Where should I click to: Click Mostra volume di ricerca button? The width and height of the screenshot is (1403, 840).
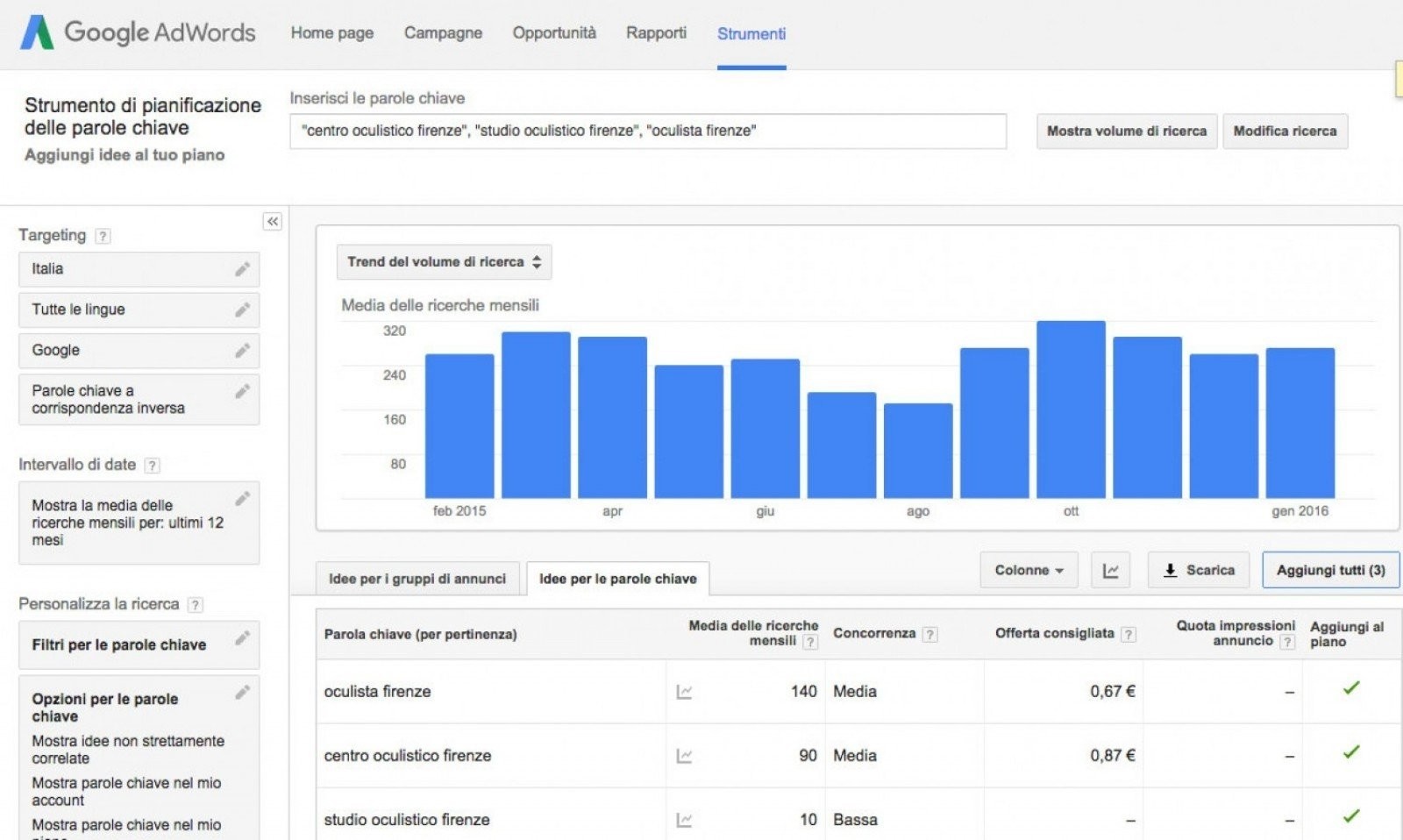pos(1127,132)
